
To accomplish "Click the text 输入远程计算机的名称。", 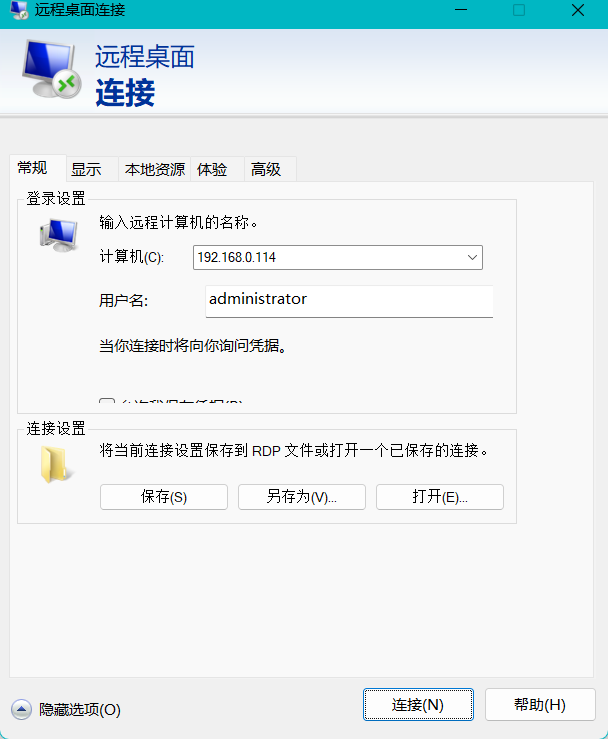I will [x=179, y=222].
